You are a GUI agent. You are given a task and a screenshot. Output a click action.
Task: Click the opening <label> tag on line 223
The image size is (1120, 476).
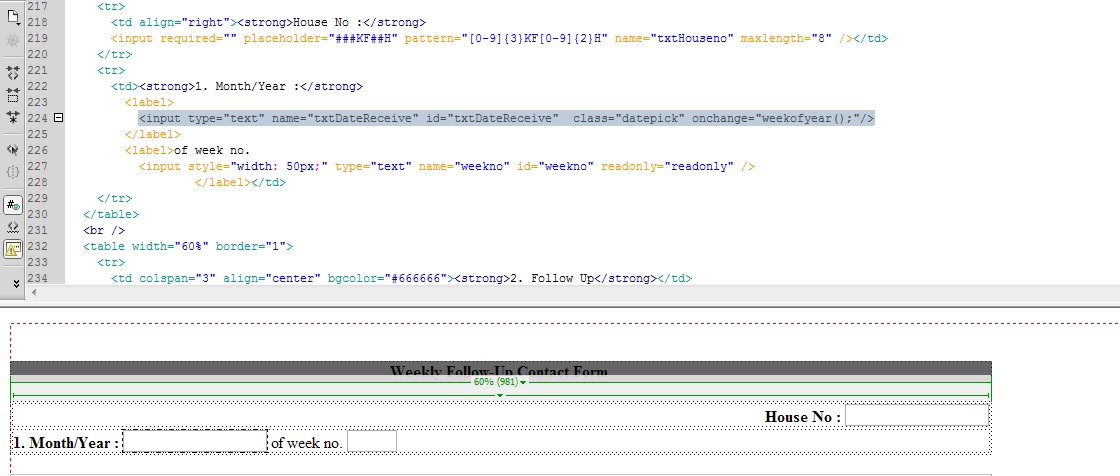149,102
